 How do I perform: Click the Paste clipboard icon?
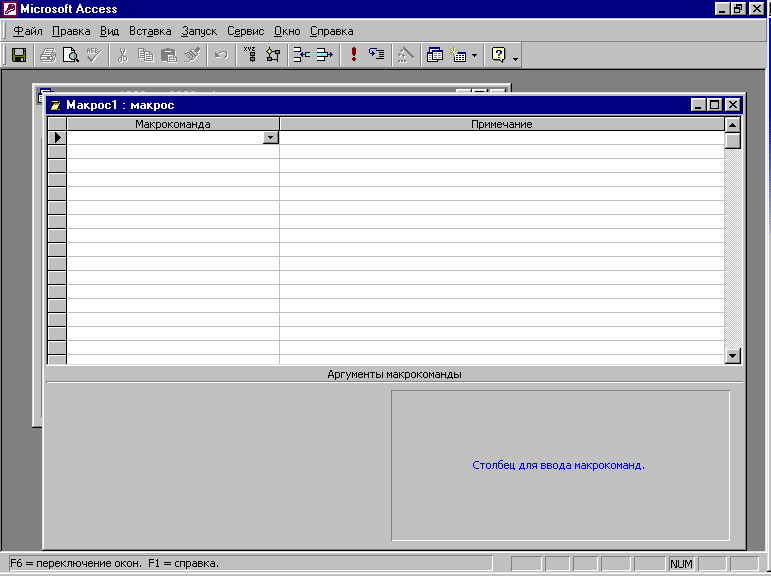click(169, 55)
